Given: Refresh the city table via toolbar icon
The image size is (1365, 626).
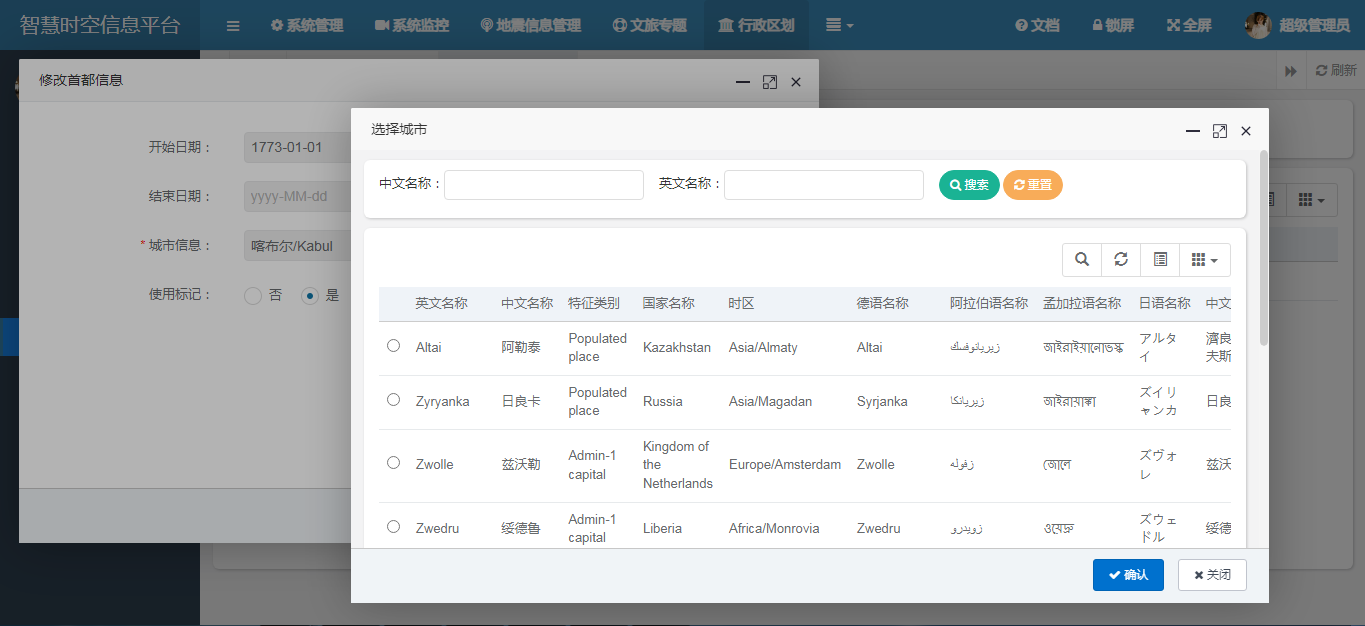Looking at the screenshot, I should [1121, 259].
